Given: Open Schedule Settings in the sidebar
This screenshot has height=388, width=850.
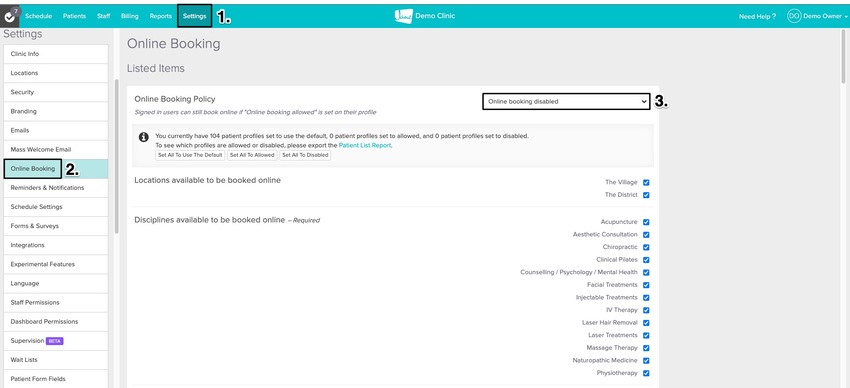Looking at the screenshot, I should 56,207.
